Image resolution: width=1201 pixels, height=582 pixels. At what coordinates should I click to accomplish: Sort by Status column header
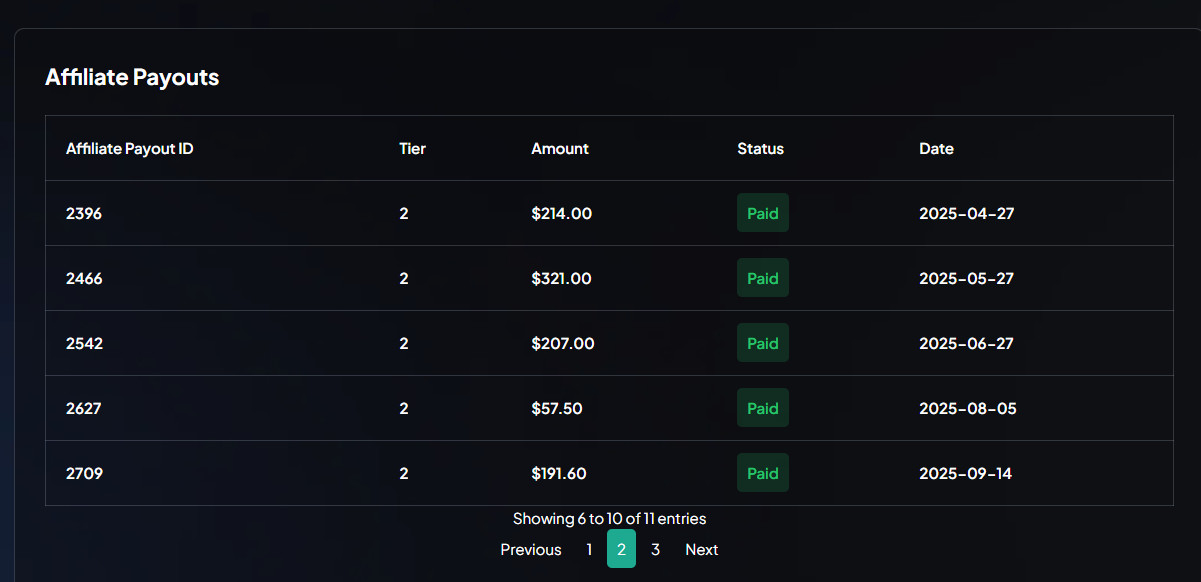760,148
